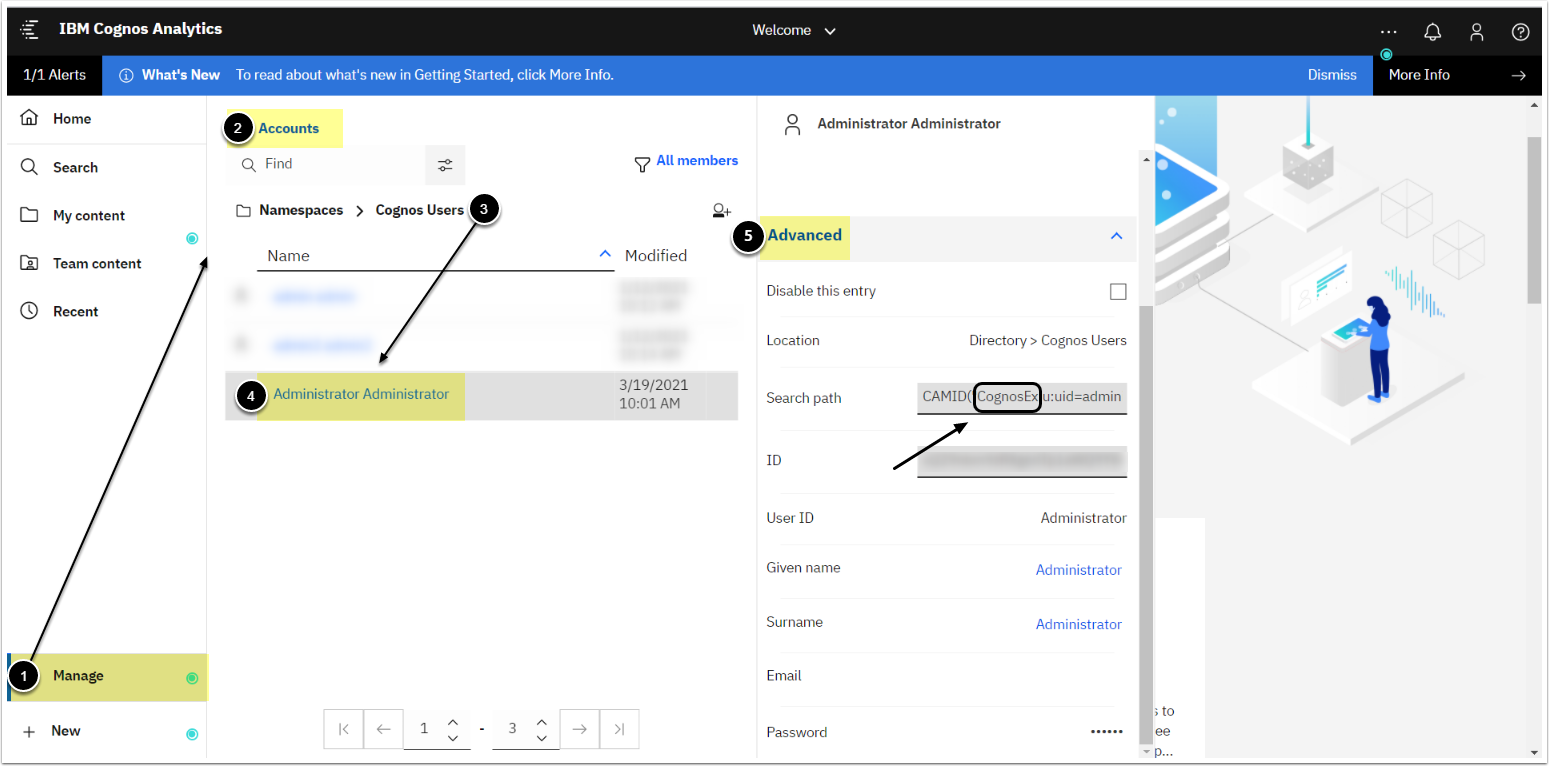Image resolution: width=1549 pixels, height=766 pixels.
Task: Click the 3/19/2021 10:01 AM modified cell
Action: [654, 394]
